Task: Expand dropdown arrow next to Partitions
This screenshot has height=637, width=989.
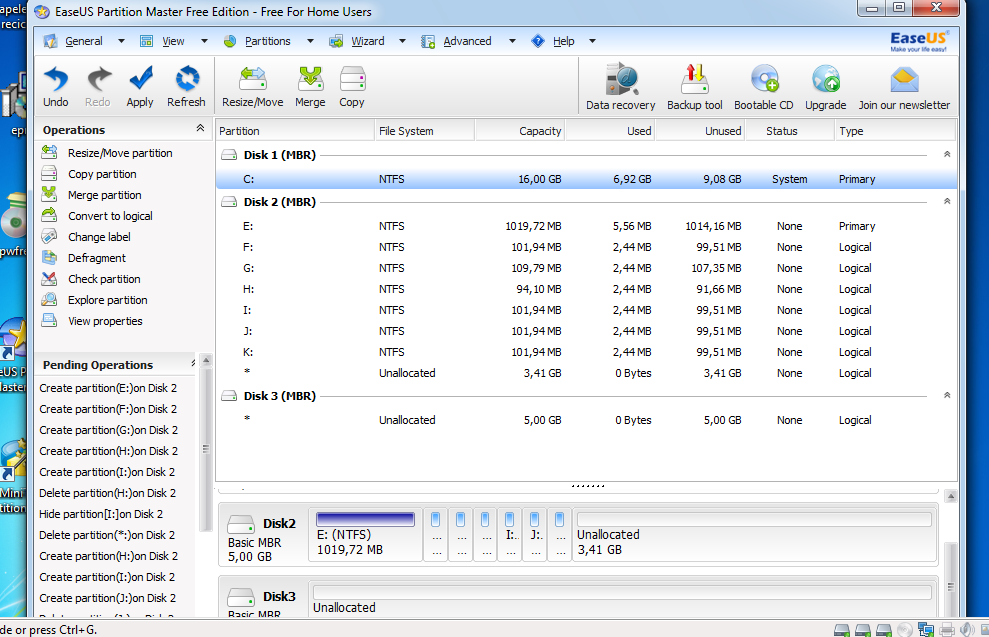Action: 310,41
